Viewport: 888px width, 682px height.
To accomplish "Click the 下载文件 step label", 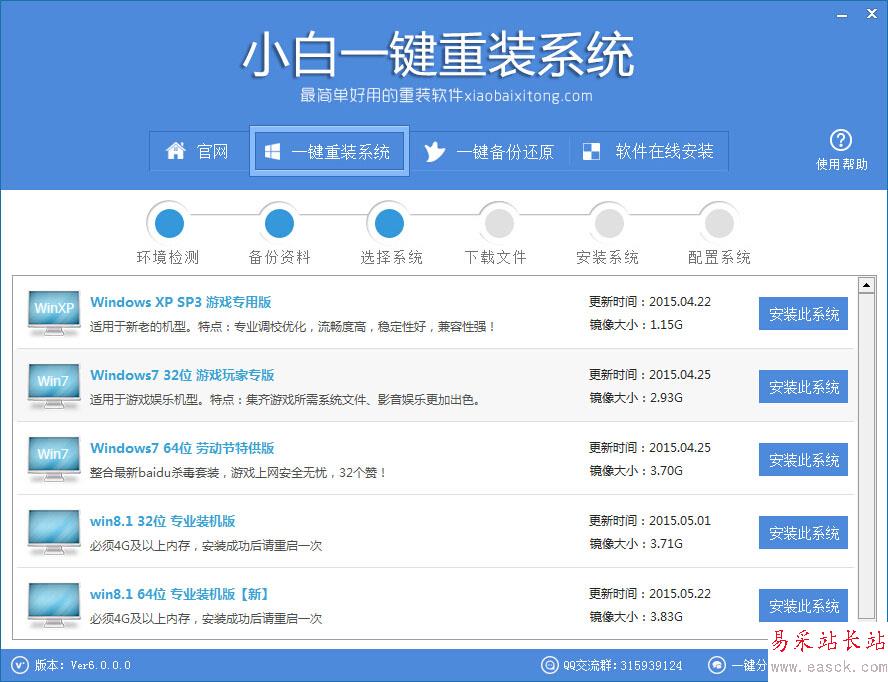I will pos(496,258).
